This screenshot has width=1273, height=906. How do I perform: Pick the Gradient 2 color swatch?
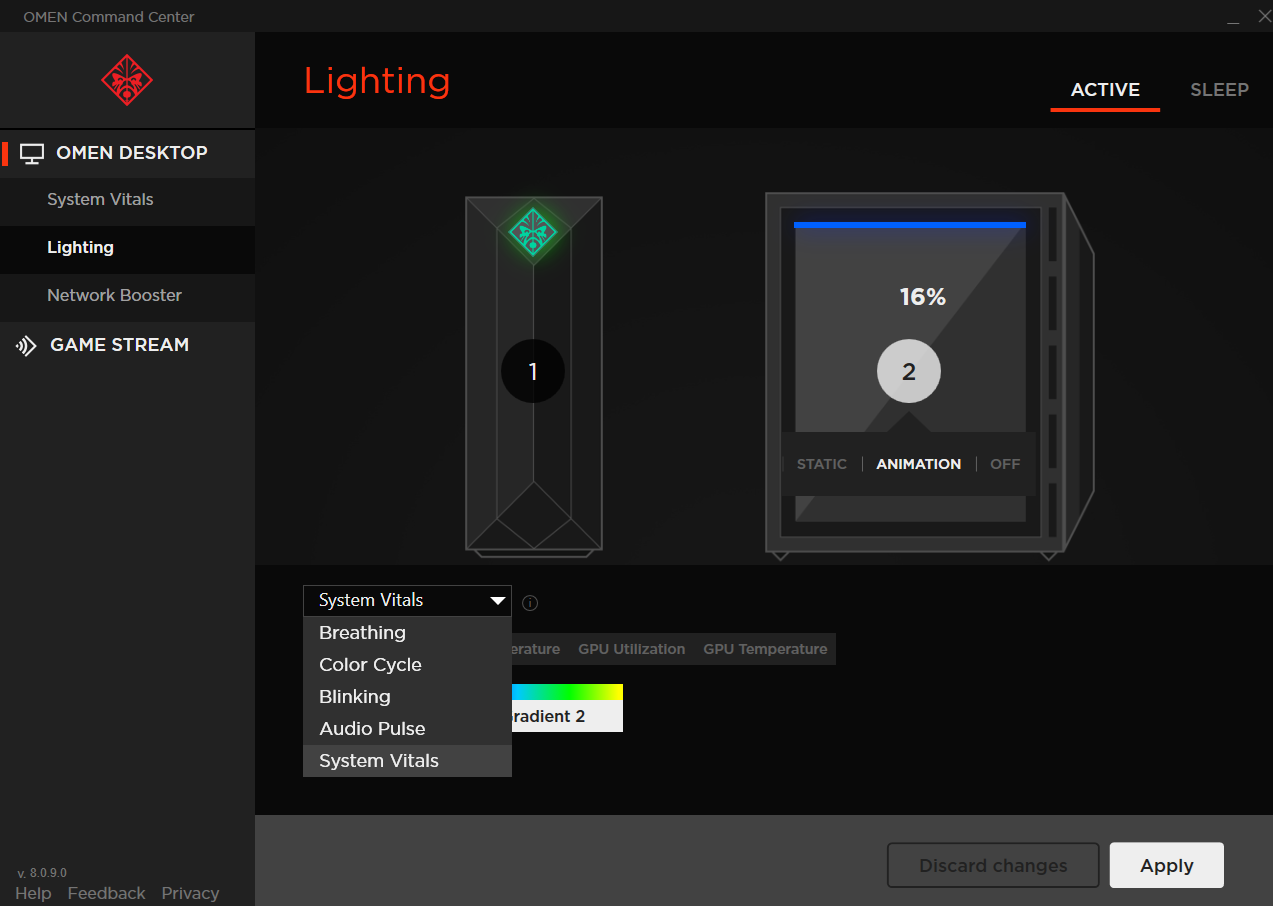(x=567, y=708)
